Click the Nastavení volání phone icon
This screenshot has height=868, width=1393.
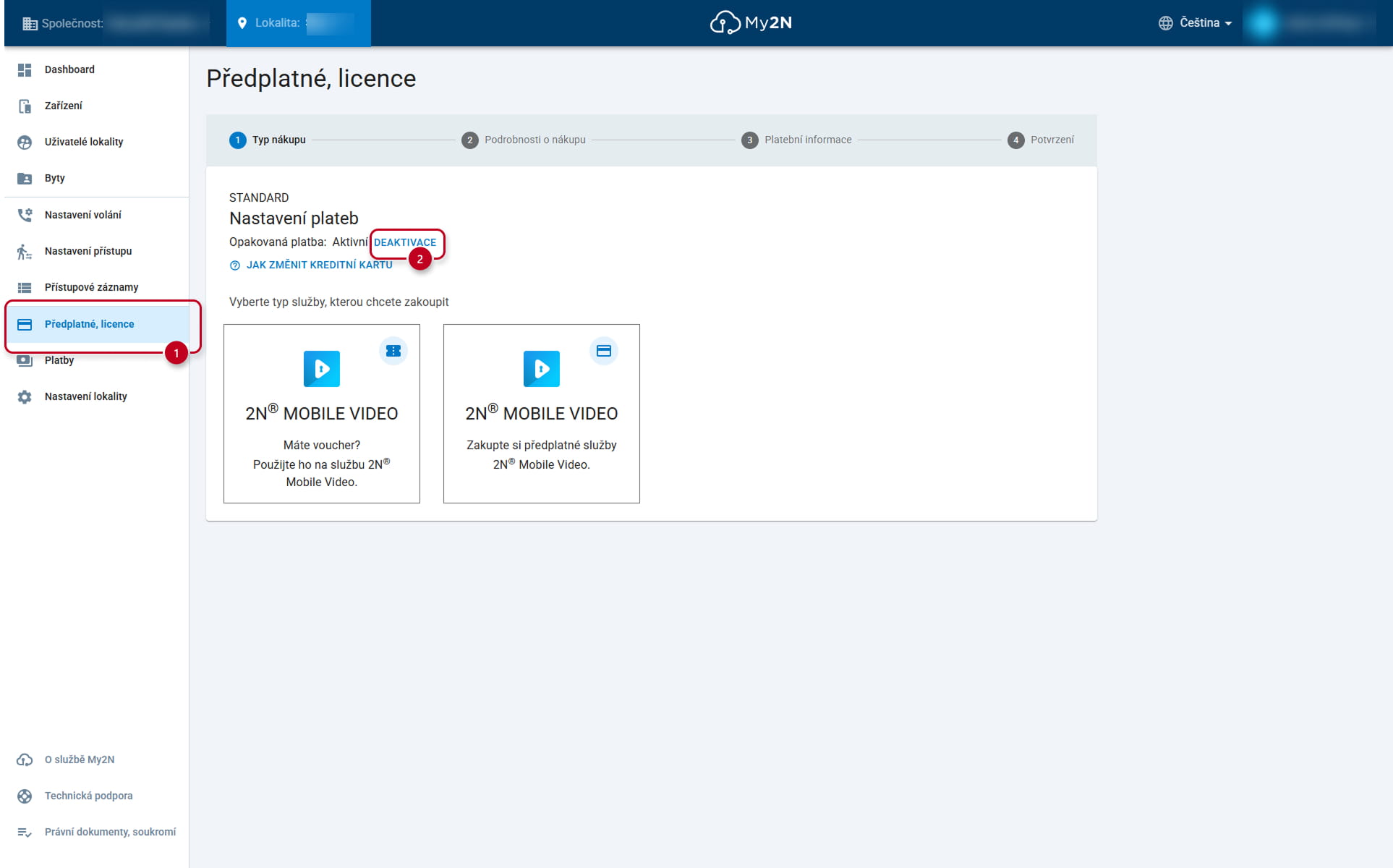point(25,215)
